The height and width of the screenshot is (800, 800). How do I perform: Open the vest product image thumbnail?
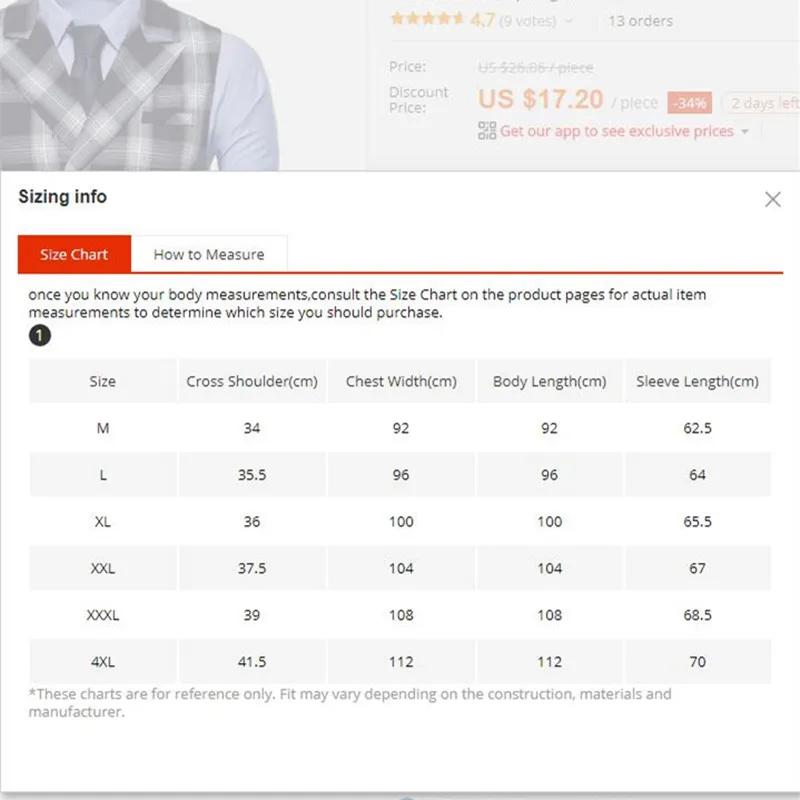tap(139, 85)
